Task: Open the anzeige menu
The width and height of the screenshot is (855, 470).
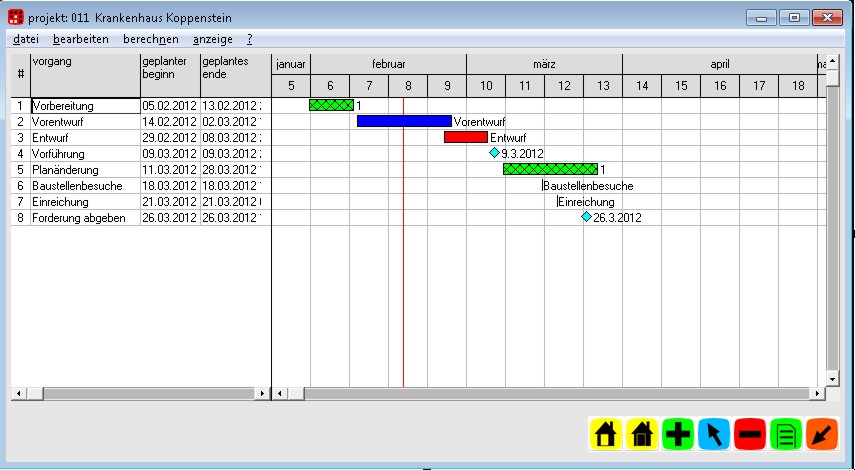Action: click(213, 39)
